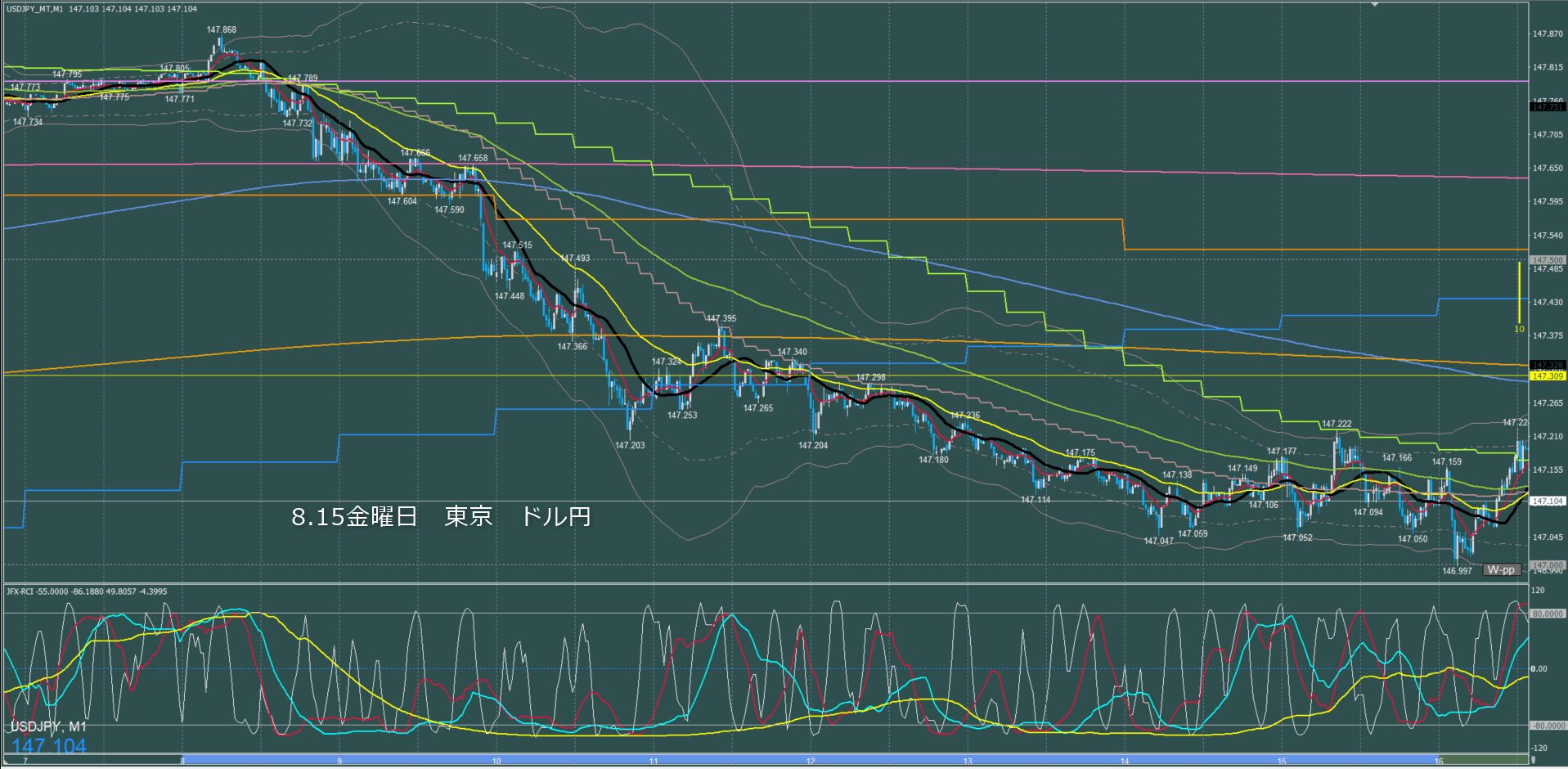Screen dimensions: 1568x769
Task: Click the gray 147.500 level tag
Action: point(1548,260)
